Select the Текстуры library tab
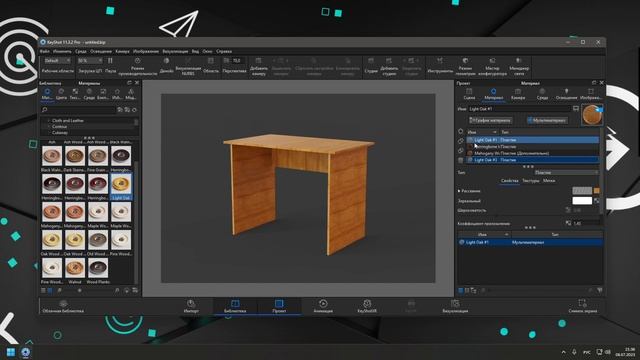 coord(75,94)
